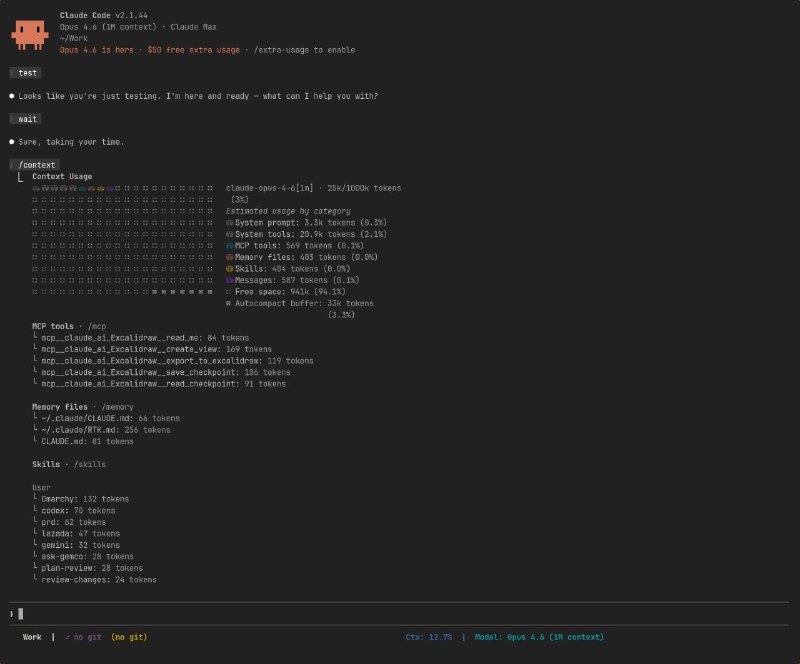Click the /memory command beside Memory files

coord(117,407)
